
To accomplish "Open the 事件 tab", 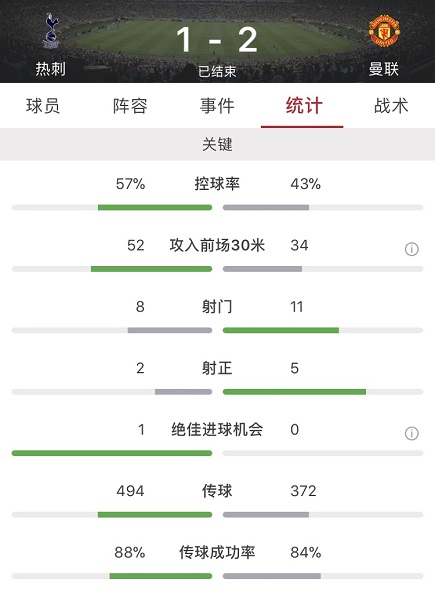I will pos(217,106).
